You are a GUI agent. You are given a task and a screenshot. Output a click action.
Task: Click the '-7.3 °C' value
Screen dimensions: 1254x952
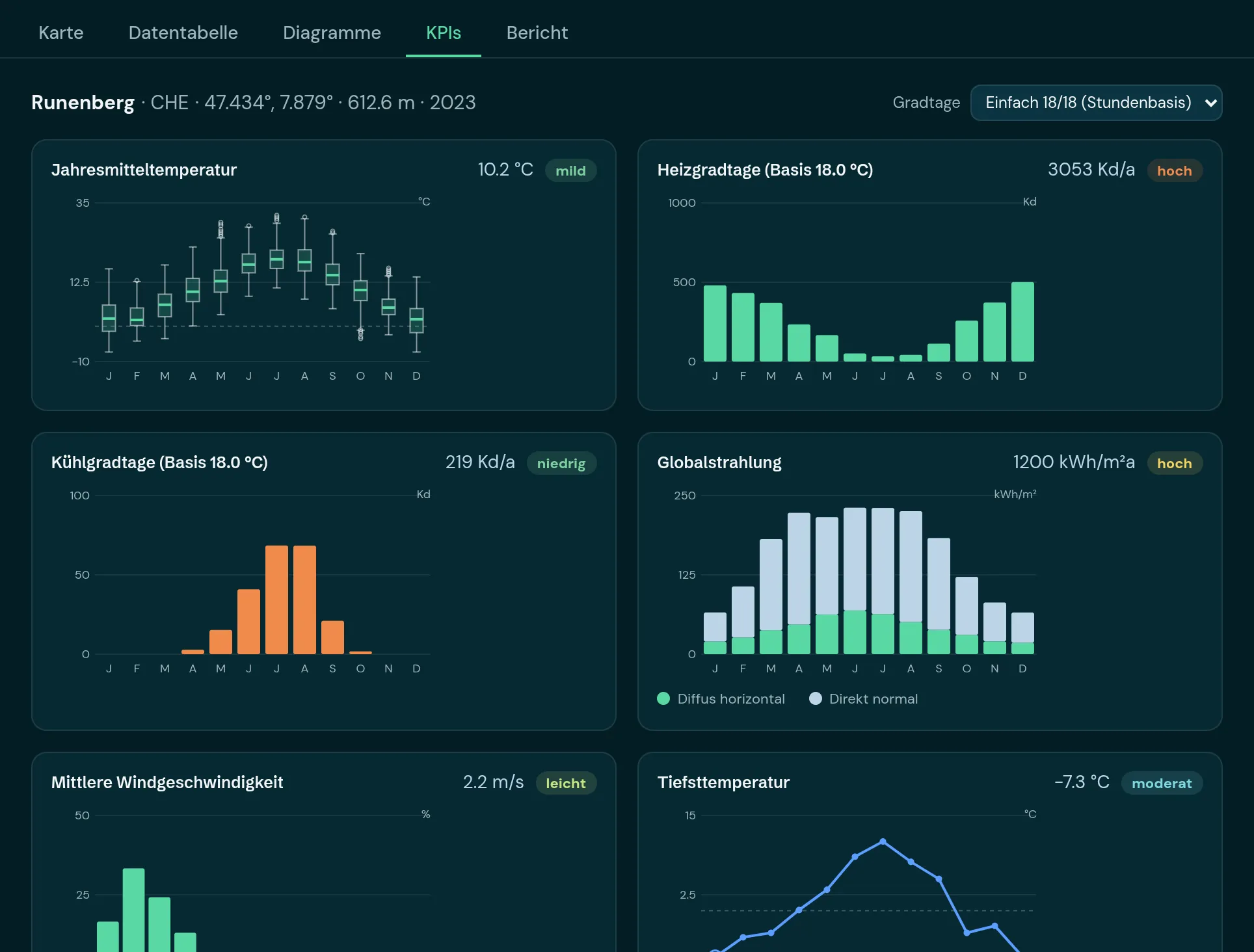pyautogui.click(x=1082, y=782)
